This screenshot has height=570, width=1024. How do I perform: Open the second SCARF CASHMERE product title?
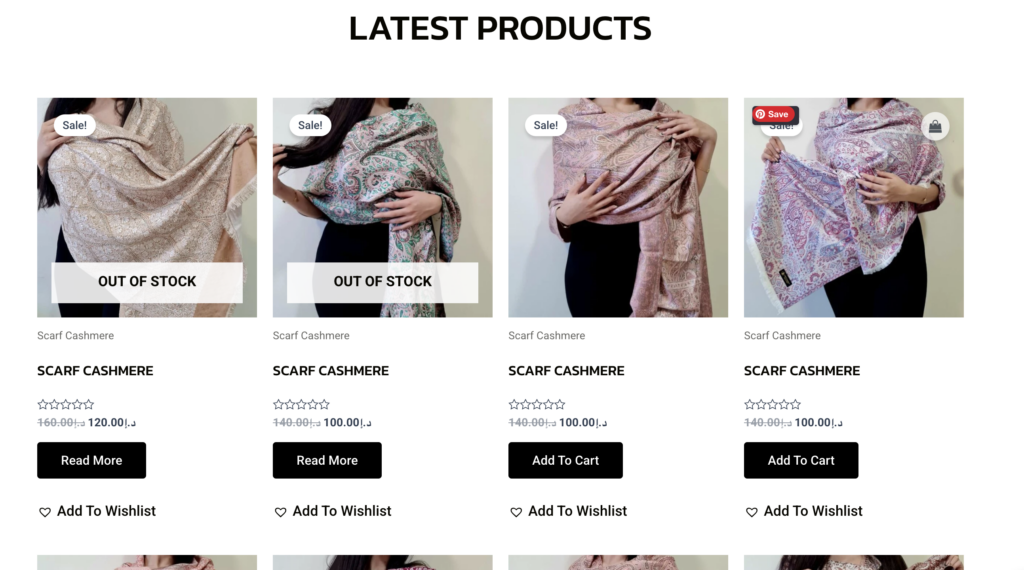click(x=331, y=371)
